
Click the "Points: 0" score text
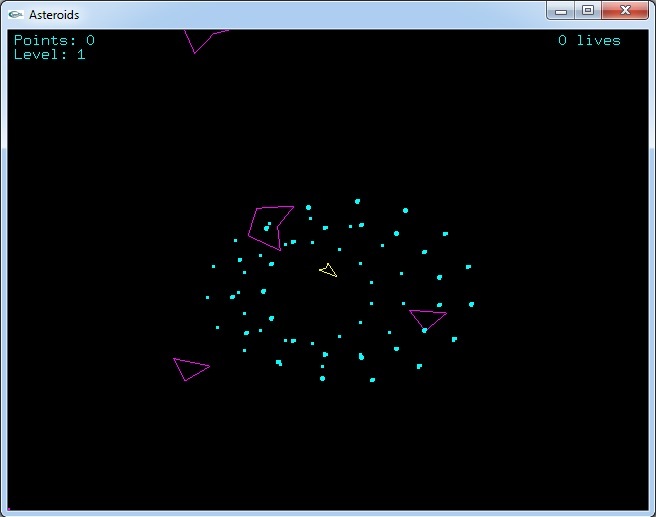[54, 40]
